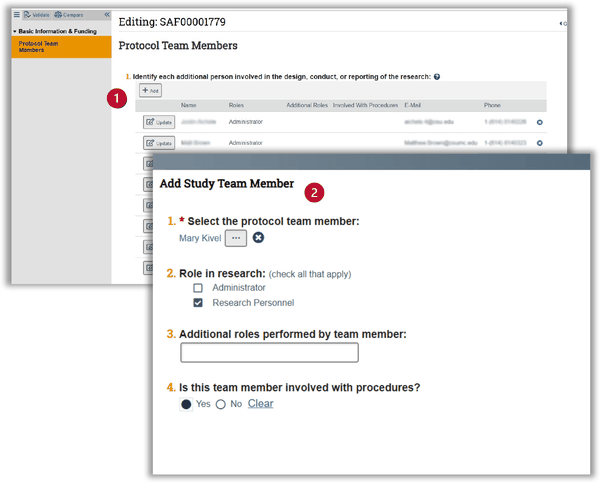Viewport: 600px width, 483px height.
Task: Remove the first Administrator row
Action: tap(540, 122)
